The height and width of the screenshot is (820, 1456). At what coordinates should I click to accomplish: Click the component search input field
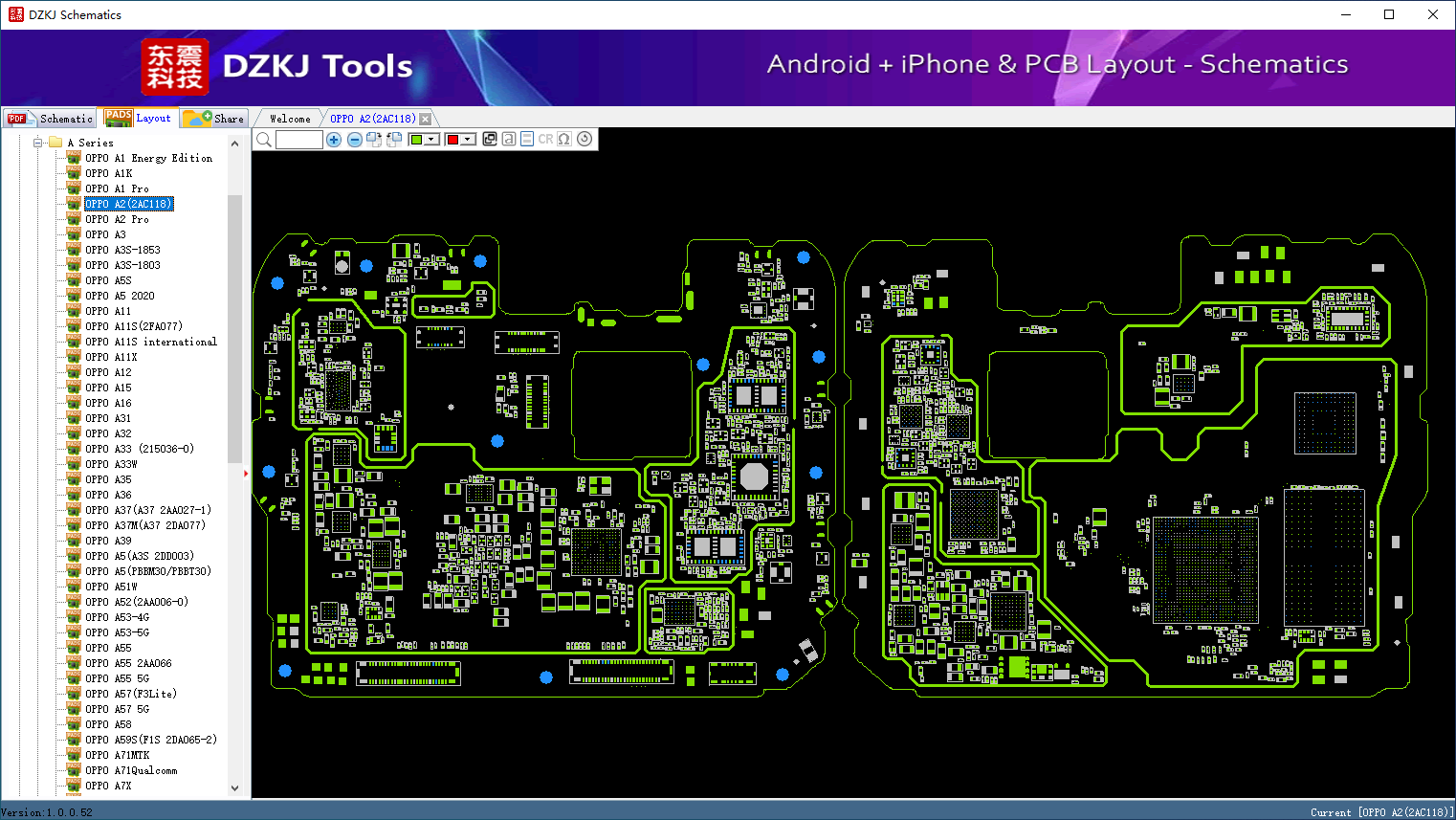(x=299, y=140)
